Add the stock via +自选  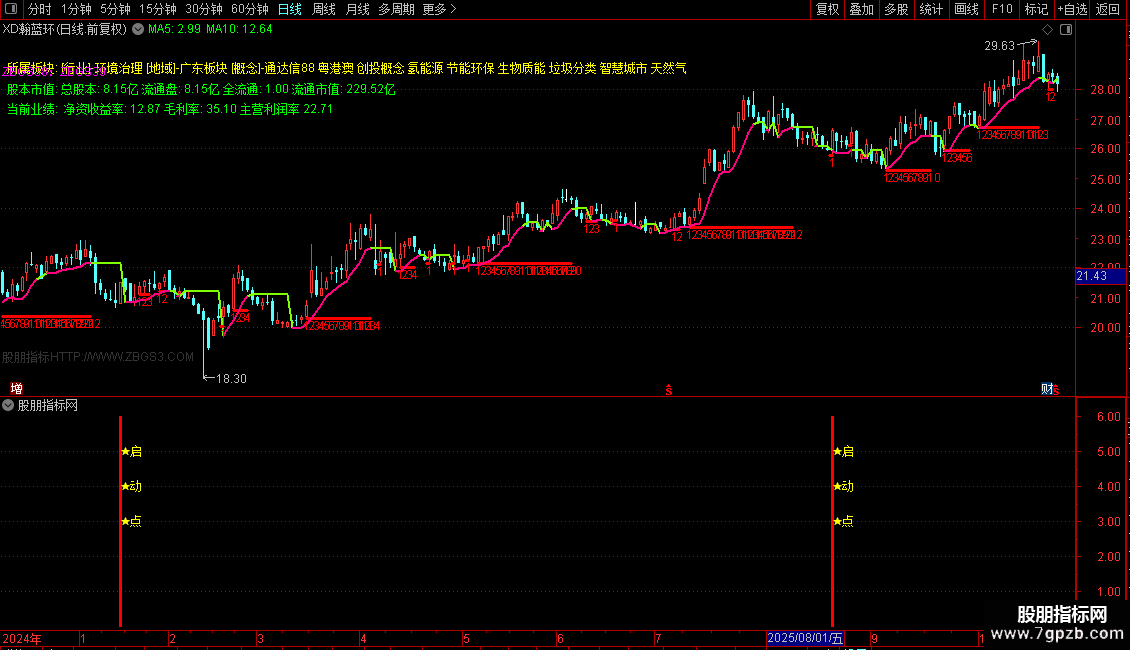[x=1072, y=9]
